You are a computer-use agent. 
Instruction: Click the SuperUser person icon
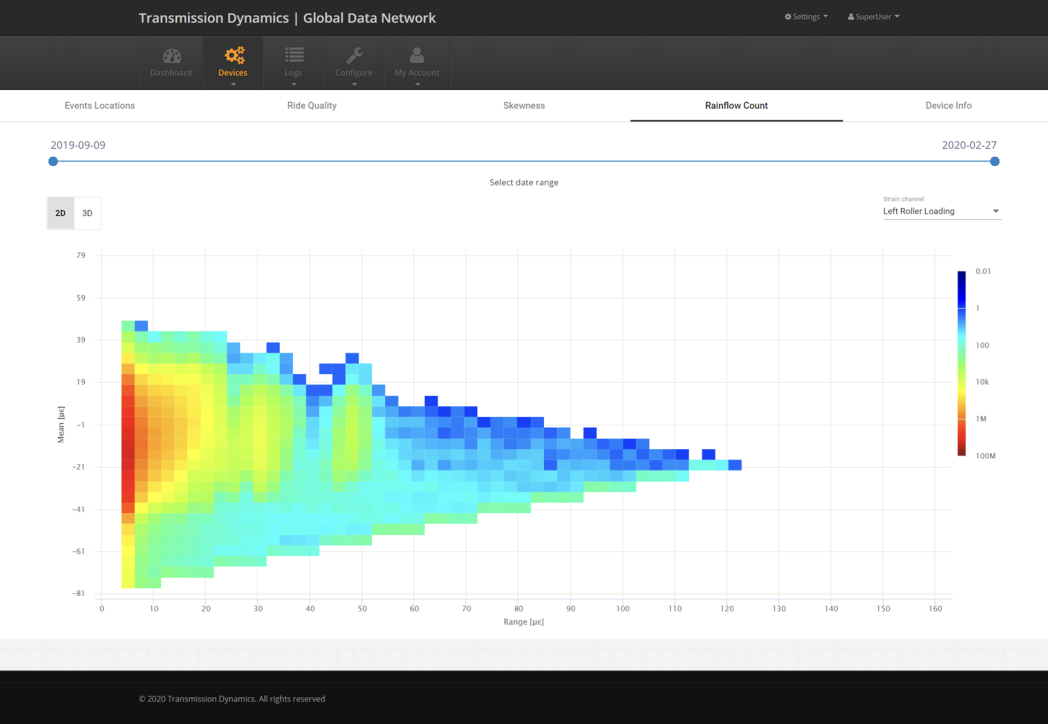point(850,16)
